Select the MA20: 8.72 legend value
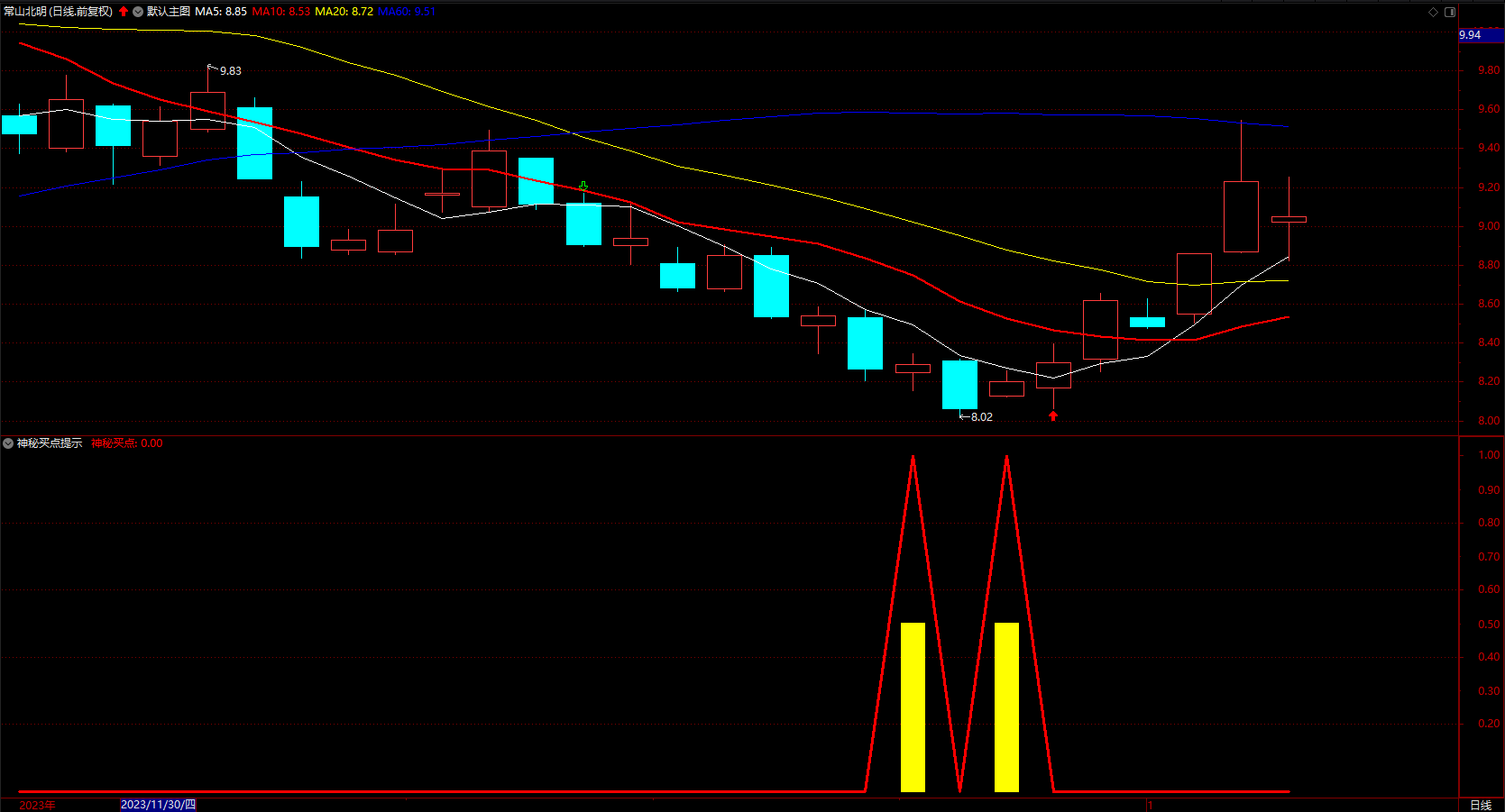1505x812 pixels. click(x=344, y=12)
